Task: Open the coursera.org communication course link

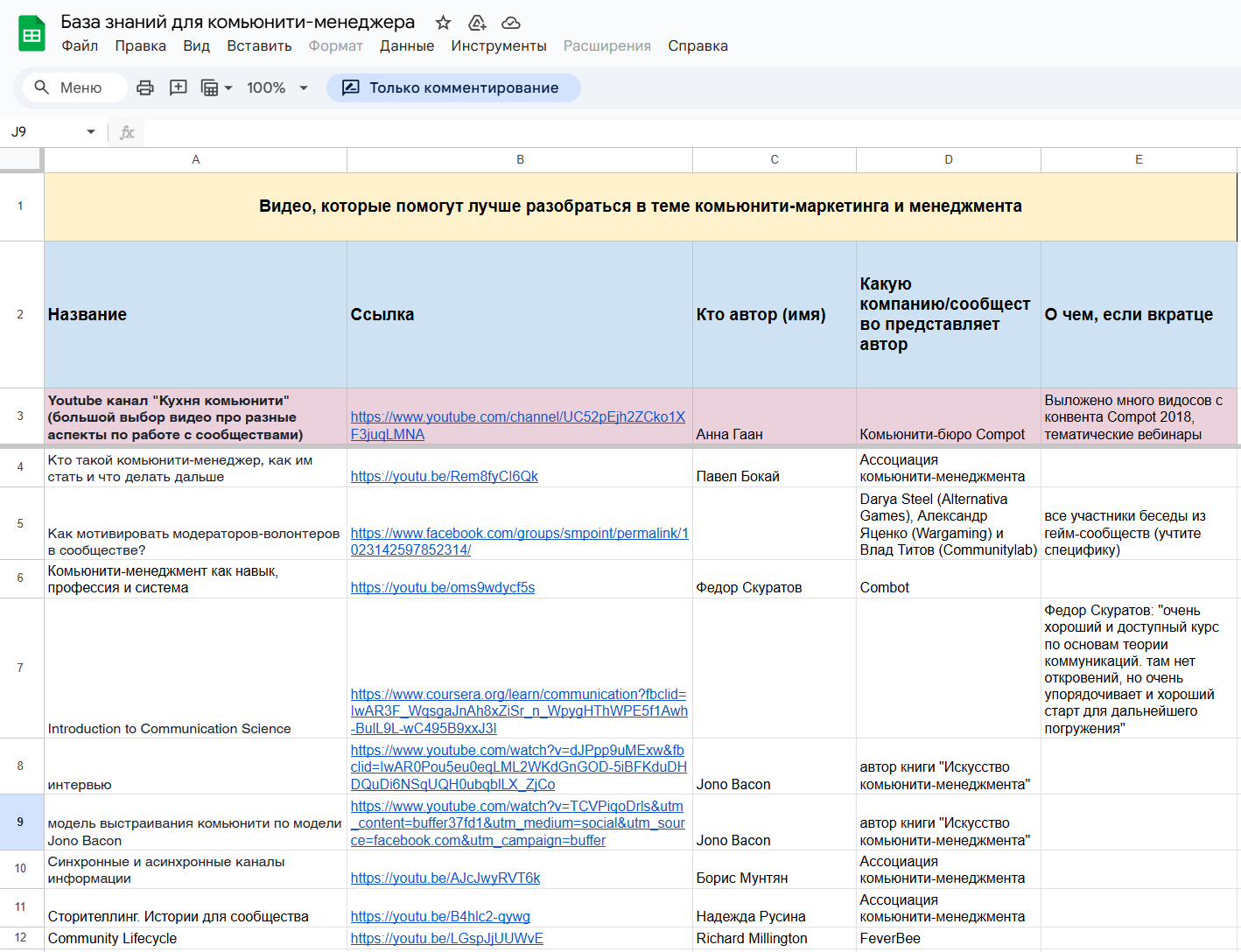Action: pos(519,711)
